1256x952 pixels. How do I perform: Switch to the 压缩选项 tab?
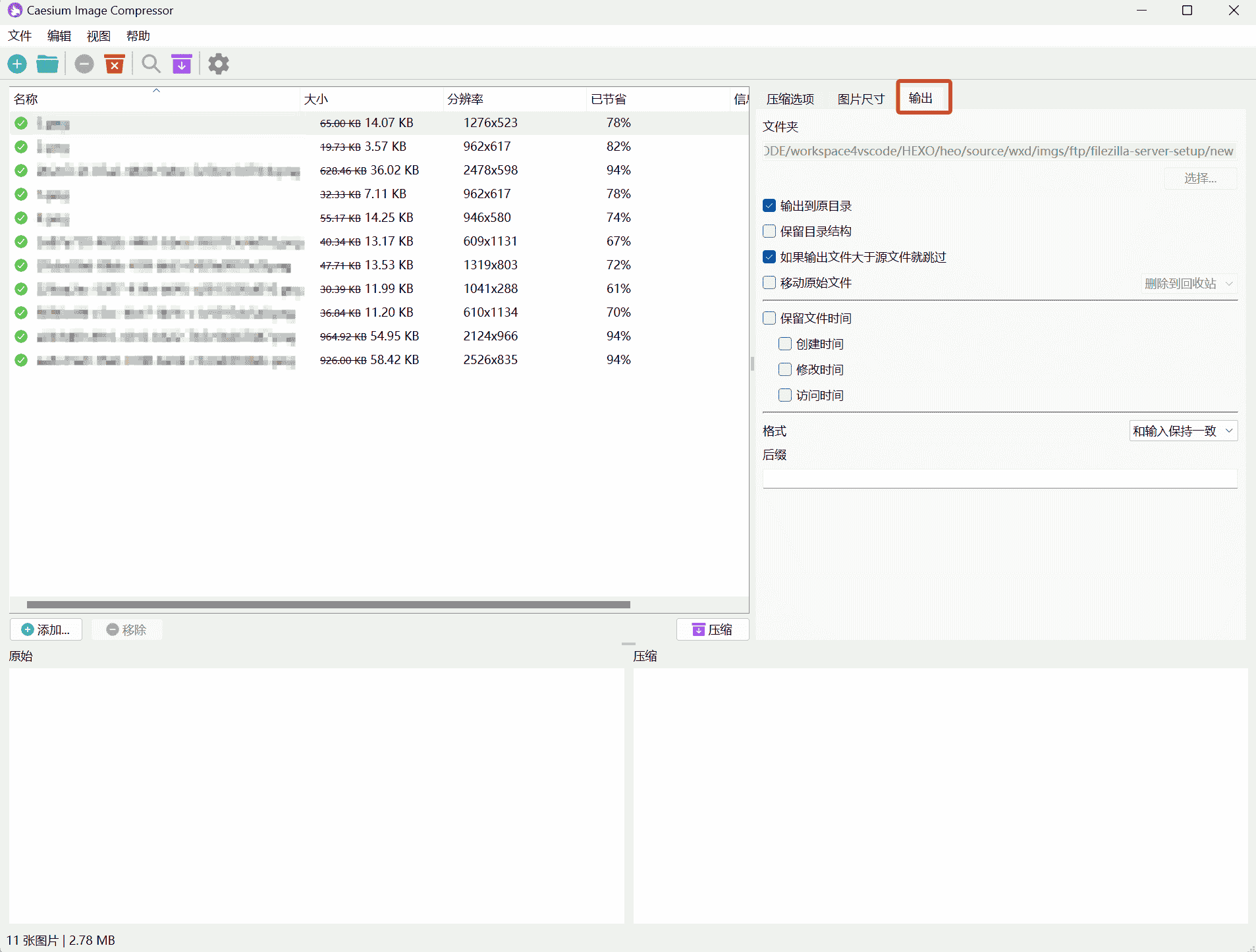[790, 99]
